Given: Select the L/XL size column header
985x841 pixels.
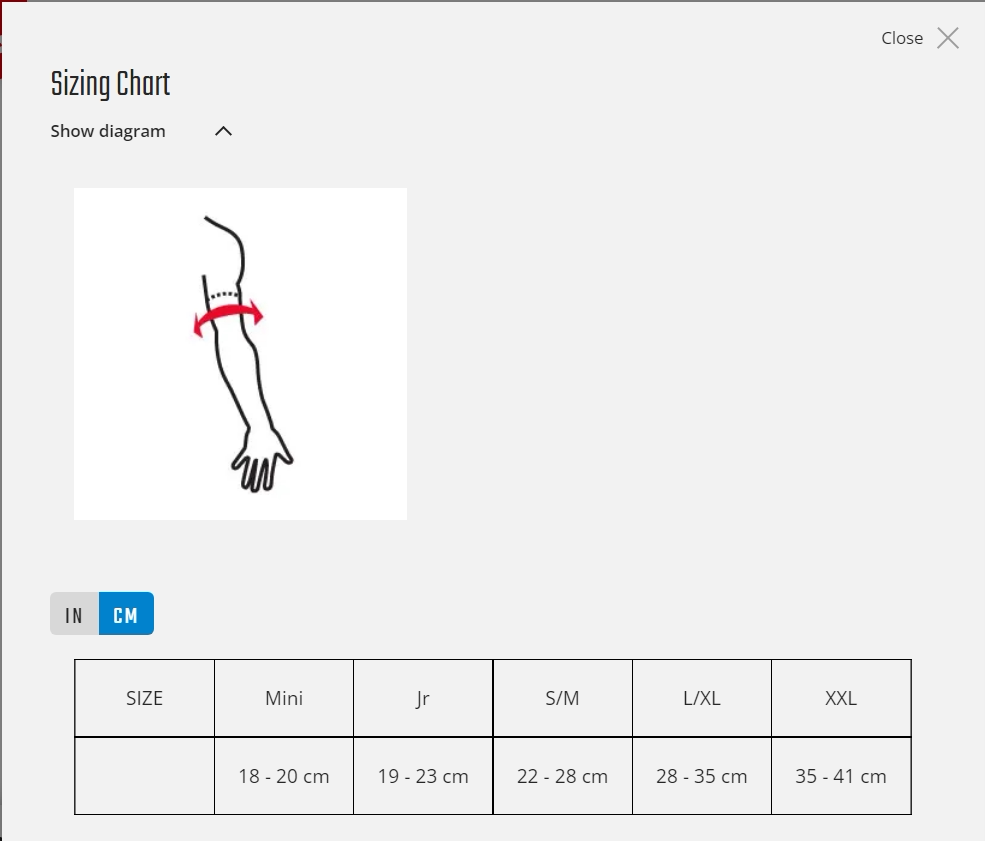Looking at the screenshot, I should (x=701, y=698).
